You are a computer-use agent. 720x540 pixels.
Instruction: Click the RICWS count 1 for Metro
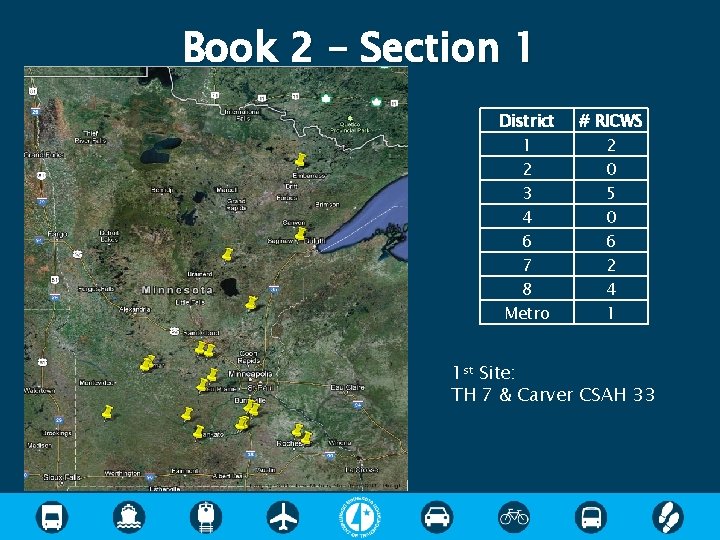coord(611,313)
